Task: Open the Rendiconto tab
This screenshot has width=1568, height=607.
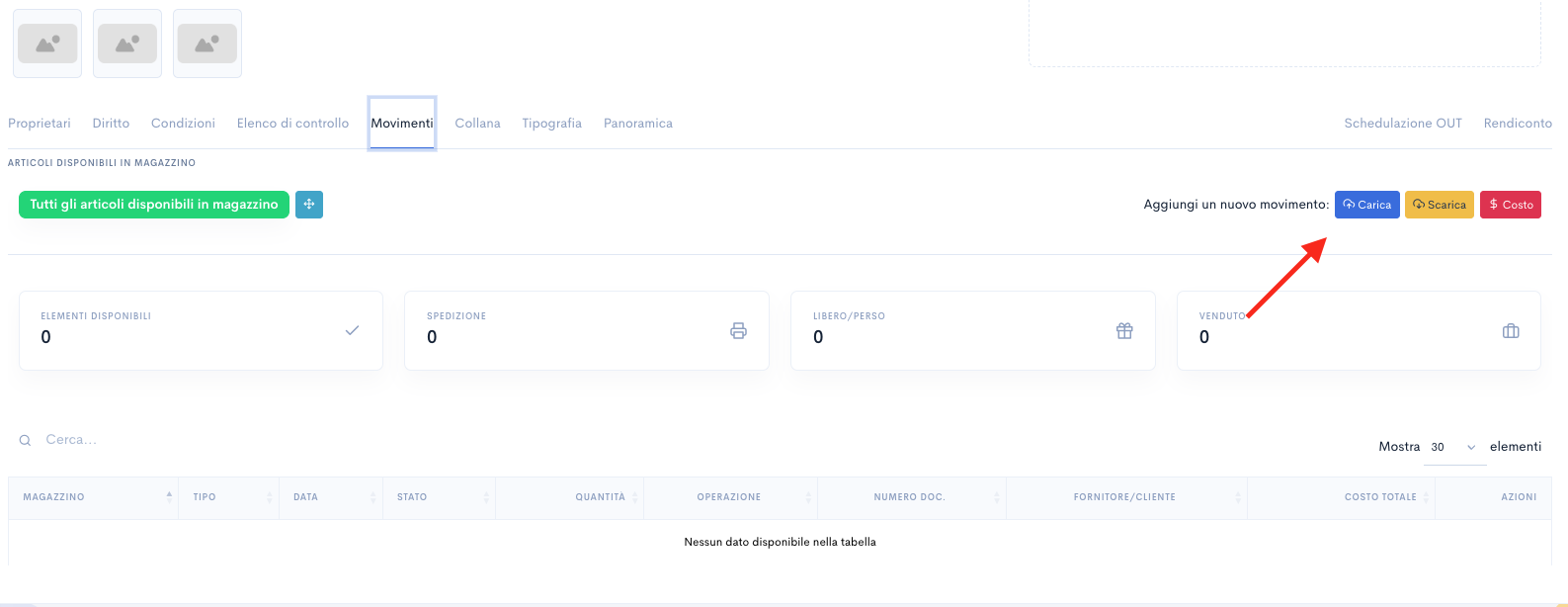Action: [1518, 124]
